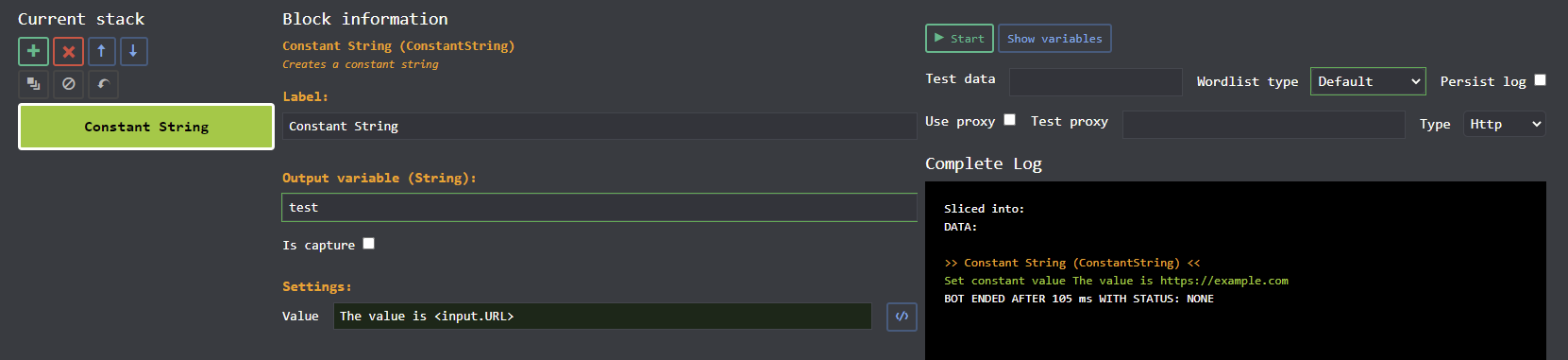Open the Wordlist type Default dropdown

tap(1368, 81)
